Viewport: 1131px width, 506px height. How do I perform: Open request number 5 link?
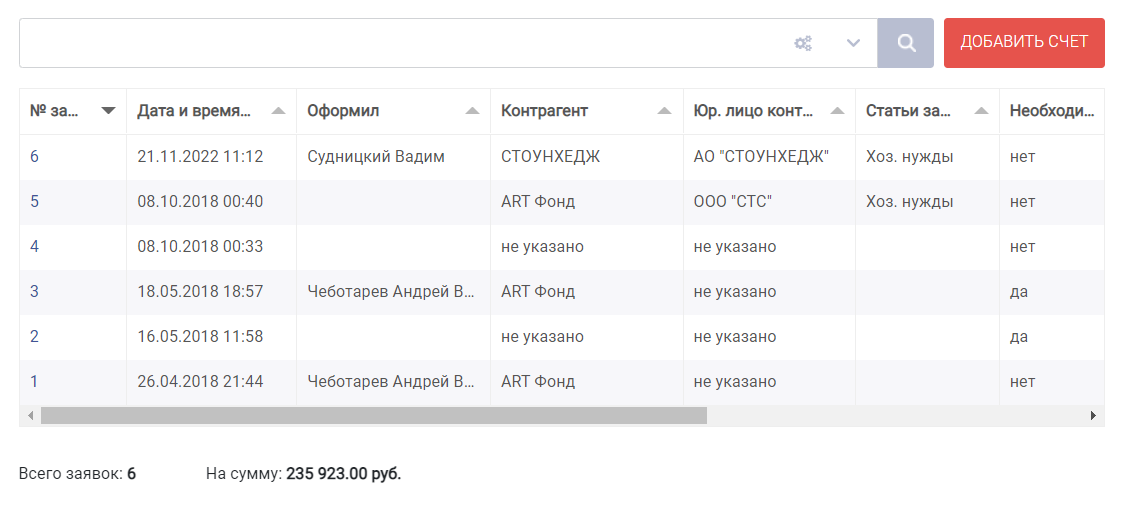tap(35, 202)
